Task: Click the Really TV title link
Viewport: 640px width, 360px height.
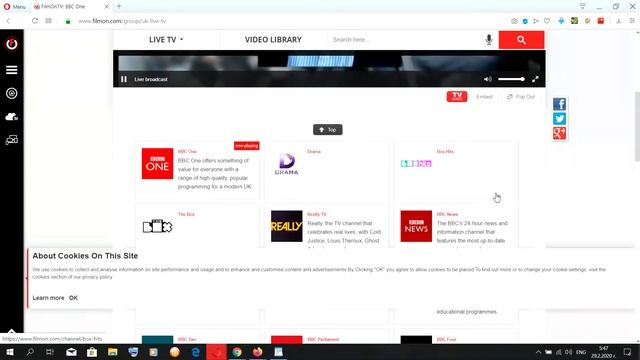Action: 317,214
